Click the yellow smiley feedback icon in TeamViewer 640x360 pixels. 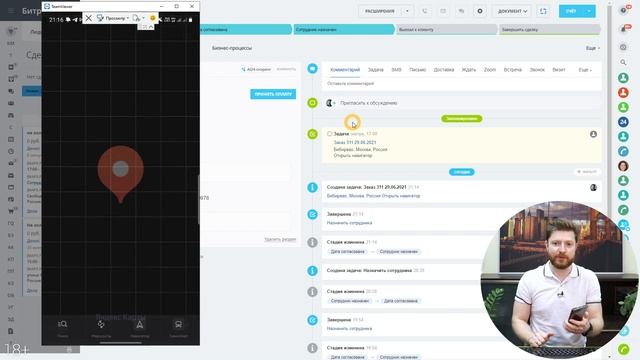153,18
